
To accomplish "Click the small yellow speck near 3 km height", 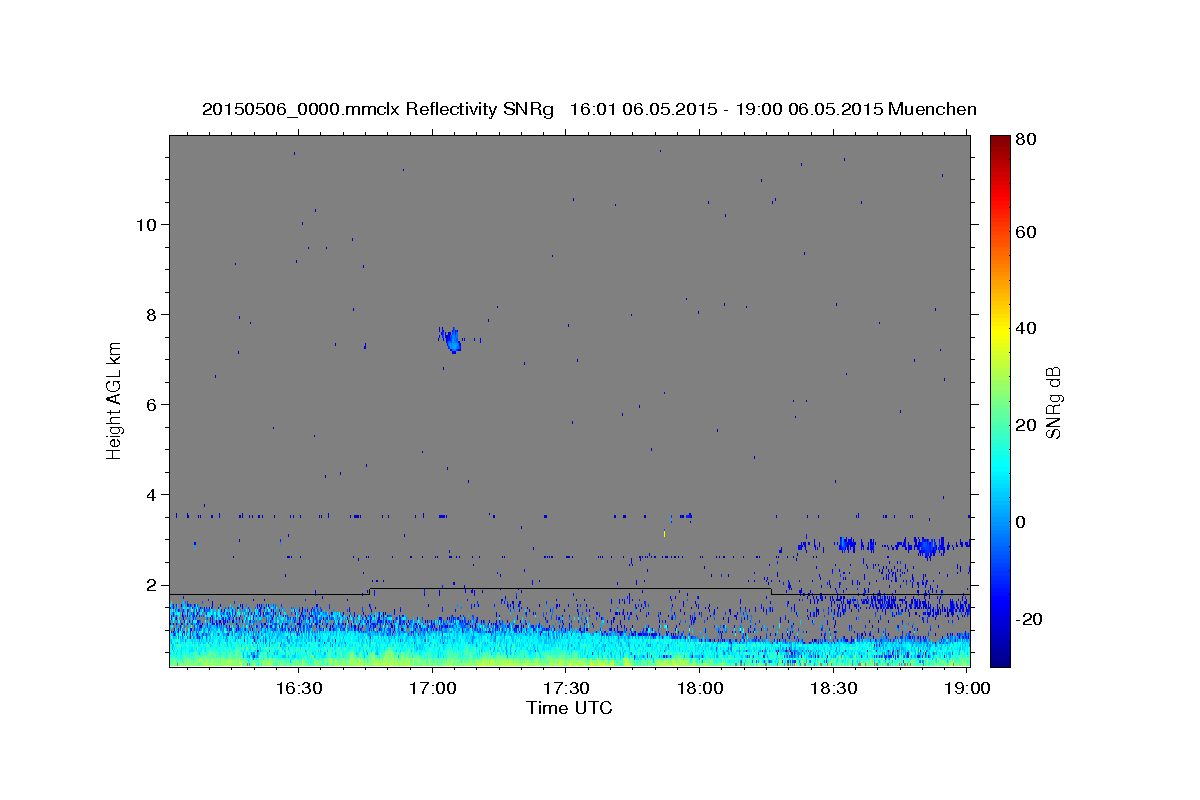I will tap(664, 534).
